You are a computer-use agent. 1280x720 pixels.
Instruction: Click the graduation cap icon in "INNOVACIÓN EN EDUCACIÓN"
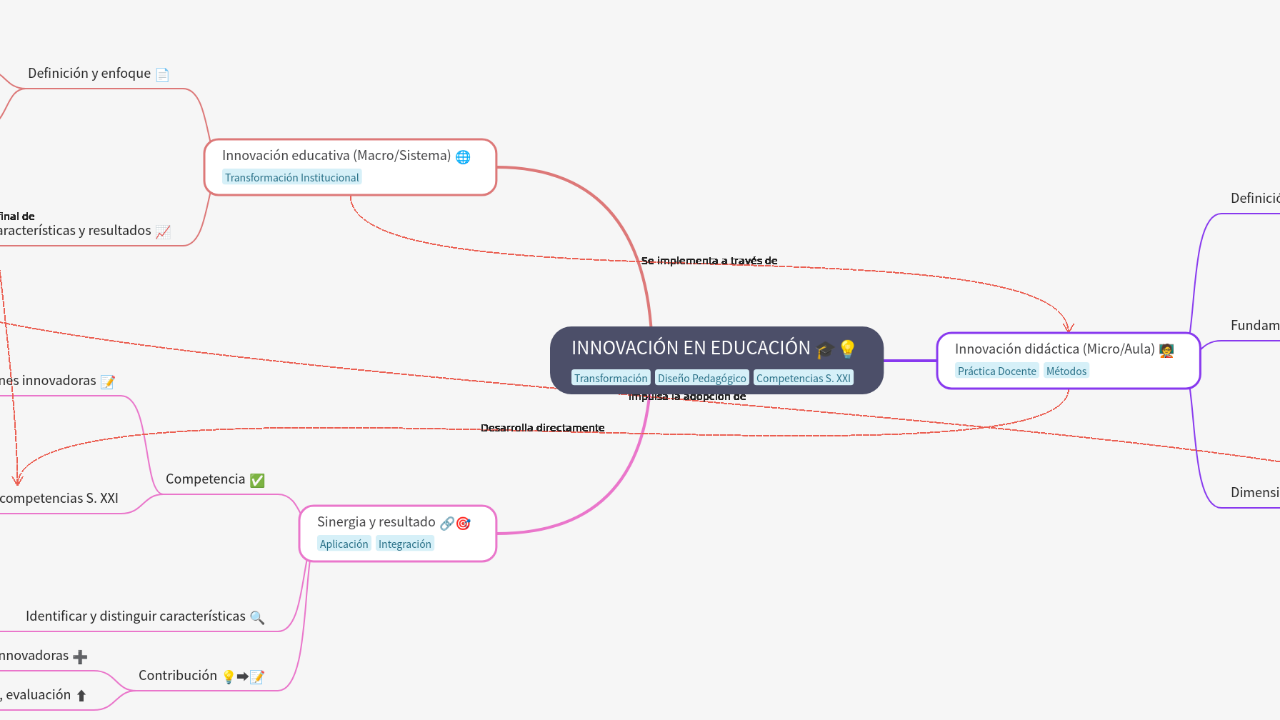pyautogui.click(x=823, y=349)
